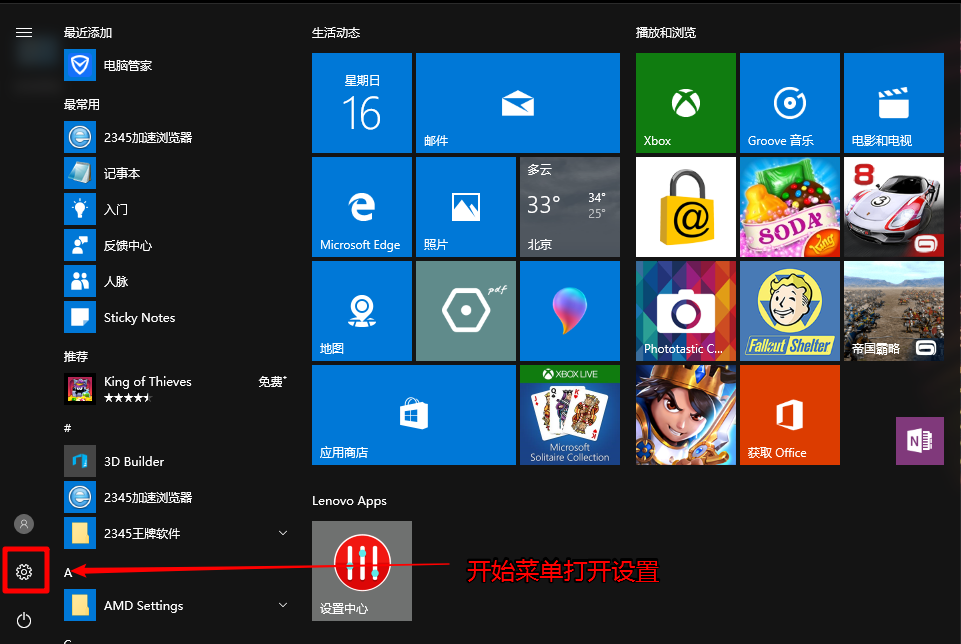Open the 北京 weather tile
Viewport: 961px width, 644px height.
tap(570, 207)
